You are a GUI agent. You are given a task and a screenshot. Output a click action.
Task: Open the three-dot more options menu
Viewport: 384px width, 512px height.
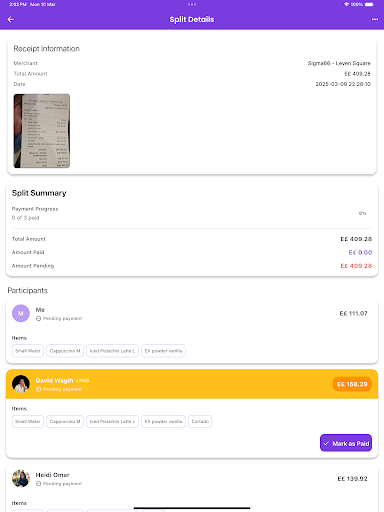[375, 19]
